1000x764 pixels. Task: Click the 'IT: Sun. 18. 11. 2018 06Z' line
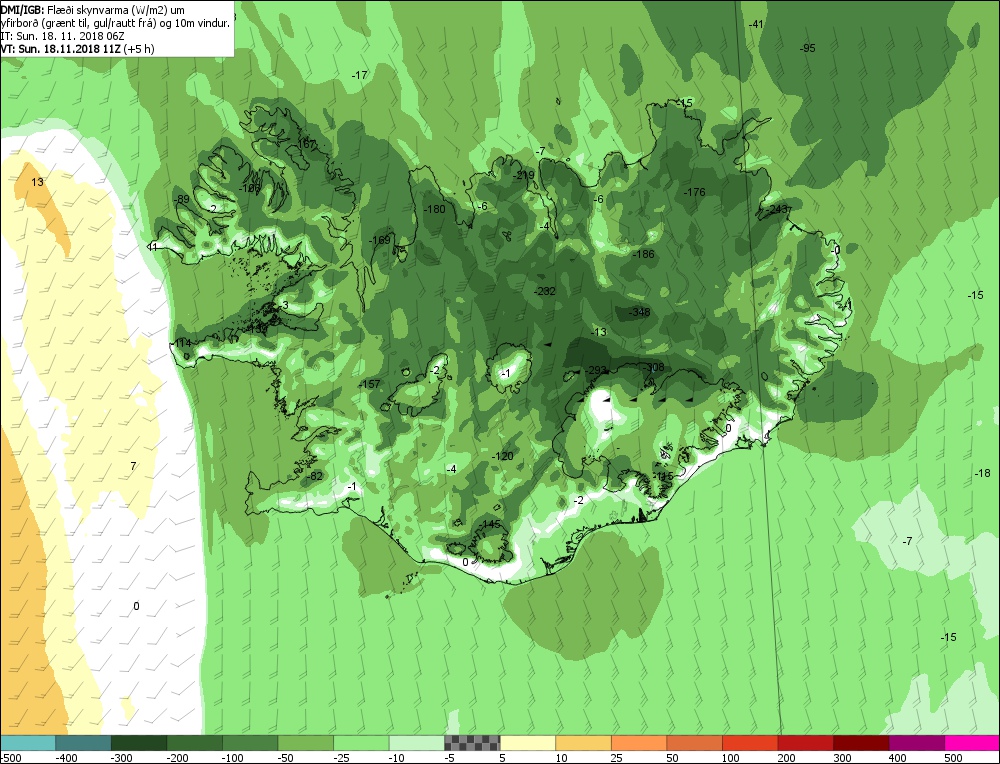point(62,36)
